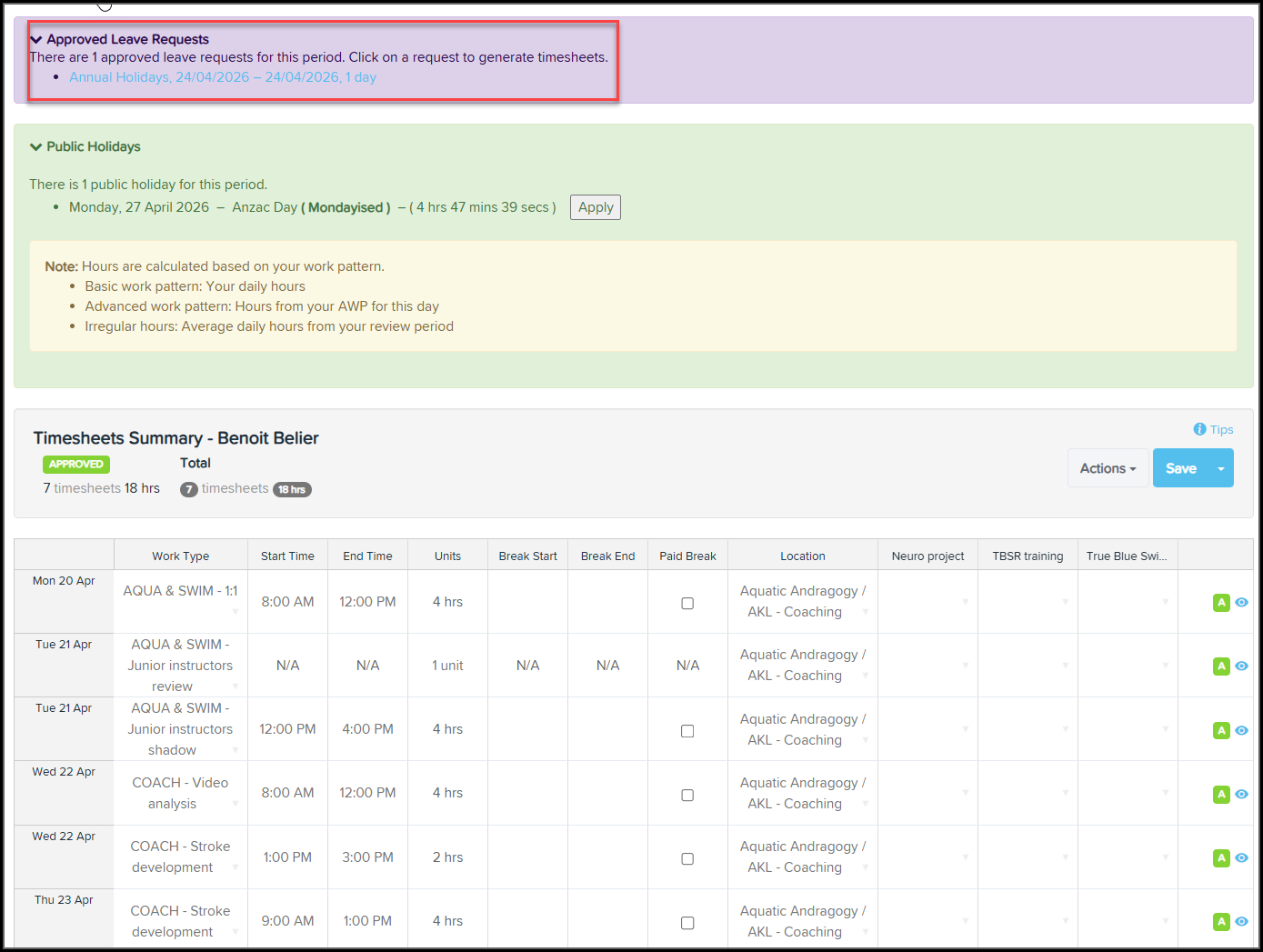Click the Location column header

803,556
